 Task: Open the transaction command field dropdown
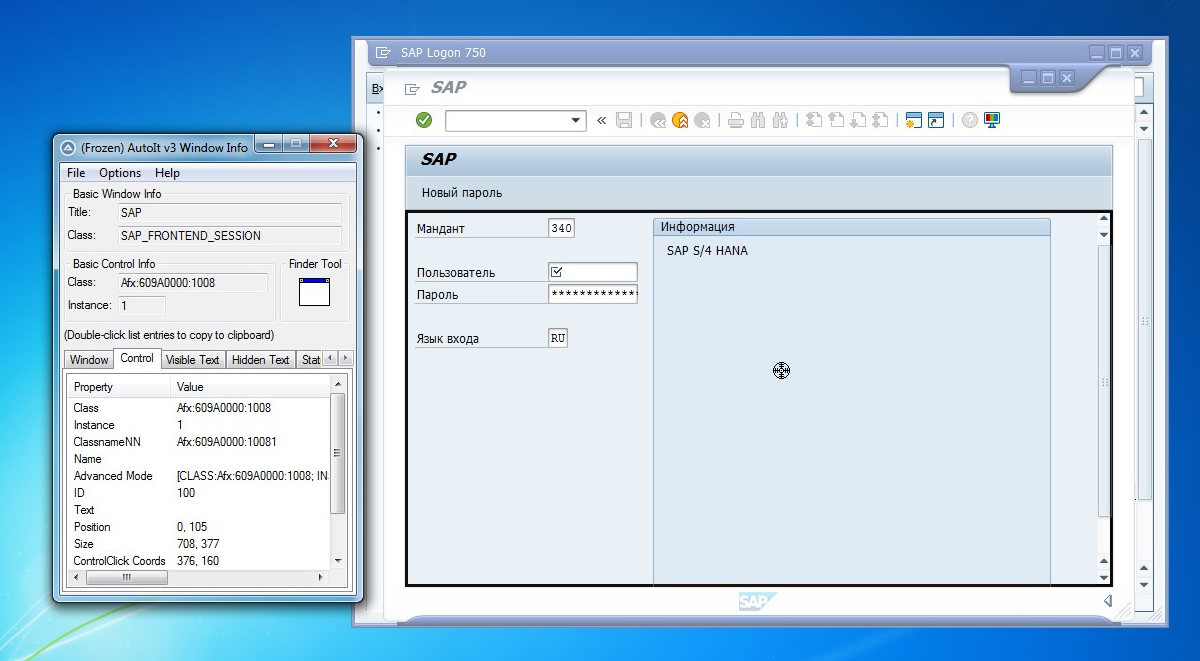(576, 120)
